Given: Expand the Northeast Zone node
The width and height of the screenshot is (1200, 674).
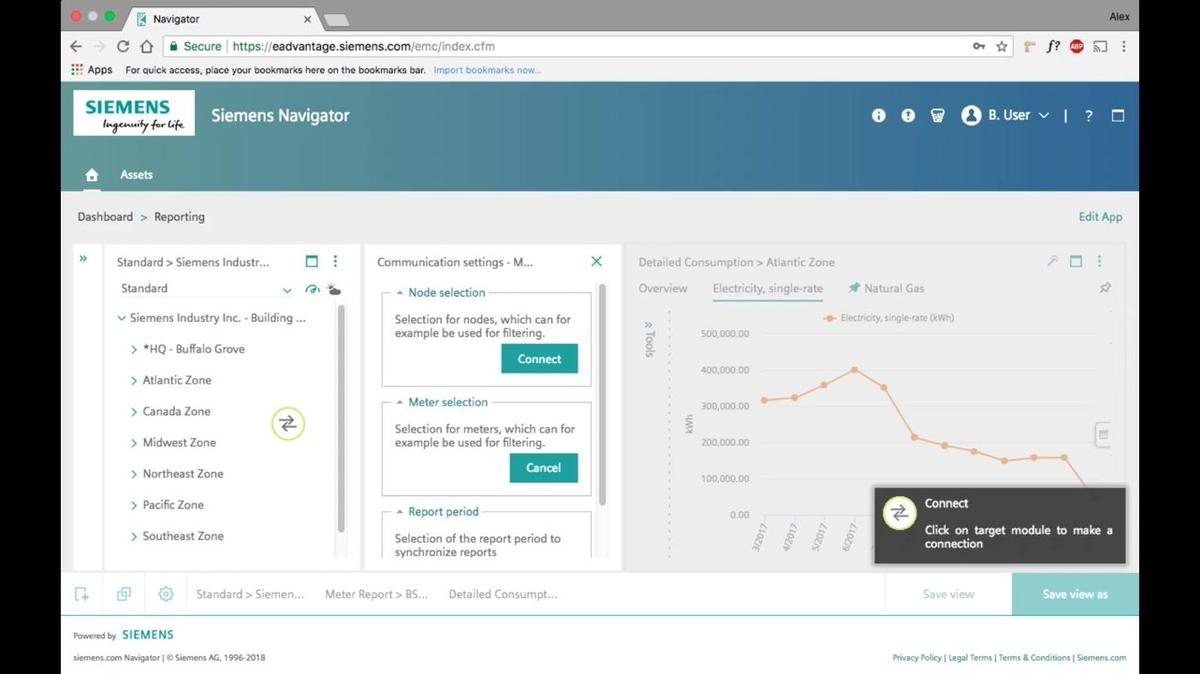Looking at the screenshot, I should point(134,474).
